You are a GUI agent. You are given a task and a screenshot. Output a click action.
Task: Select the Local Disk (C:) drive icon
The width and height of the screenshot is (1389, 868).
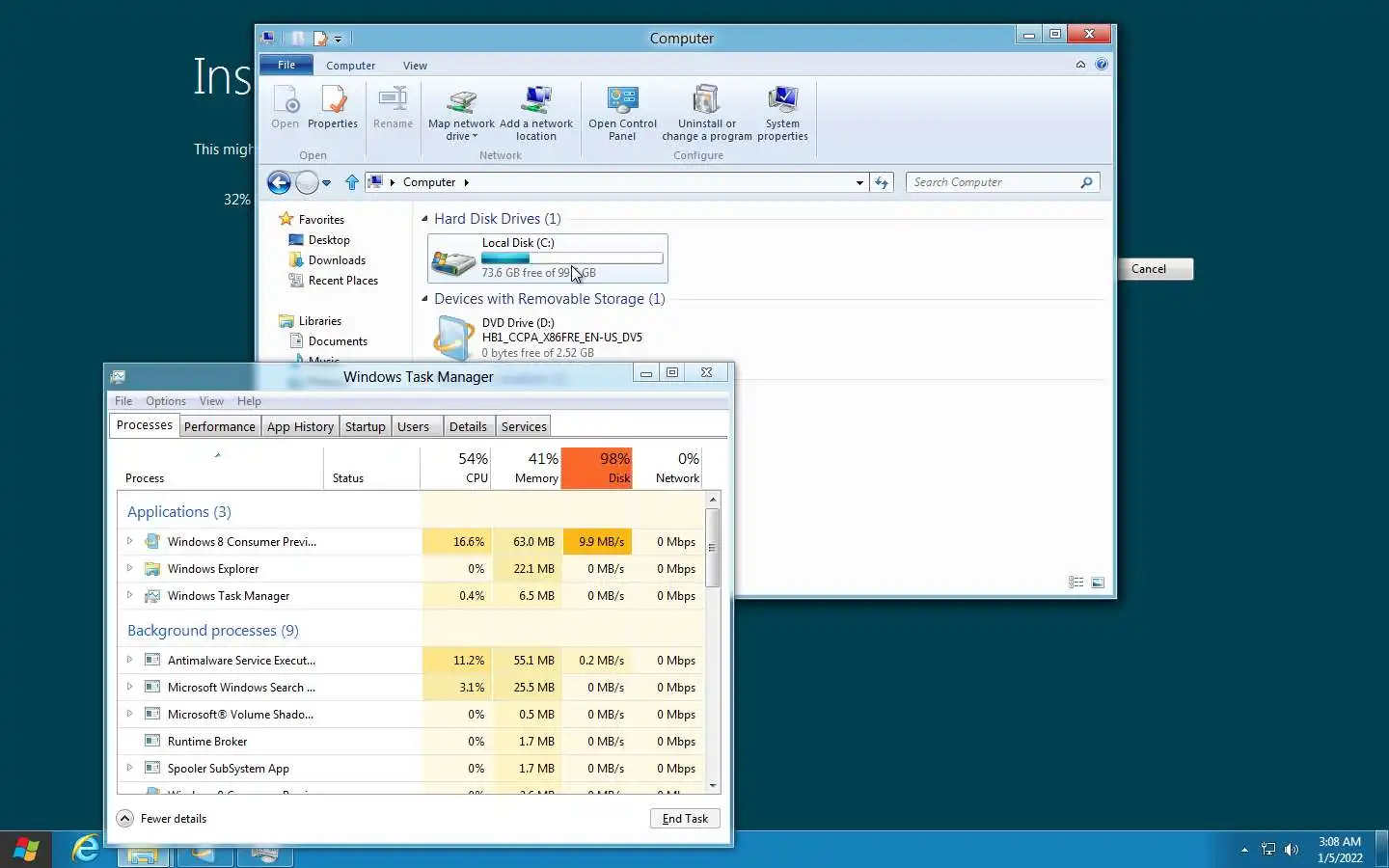click(453, 260)
